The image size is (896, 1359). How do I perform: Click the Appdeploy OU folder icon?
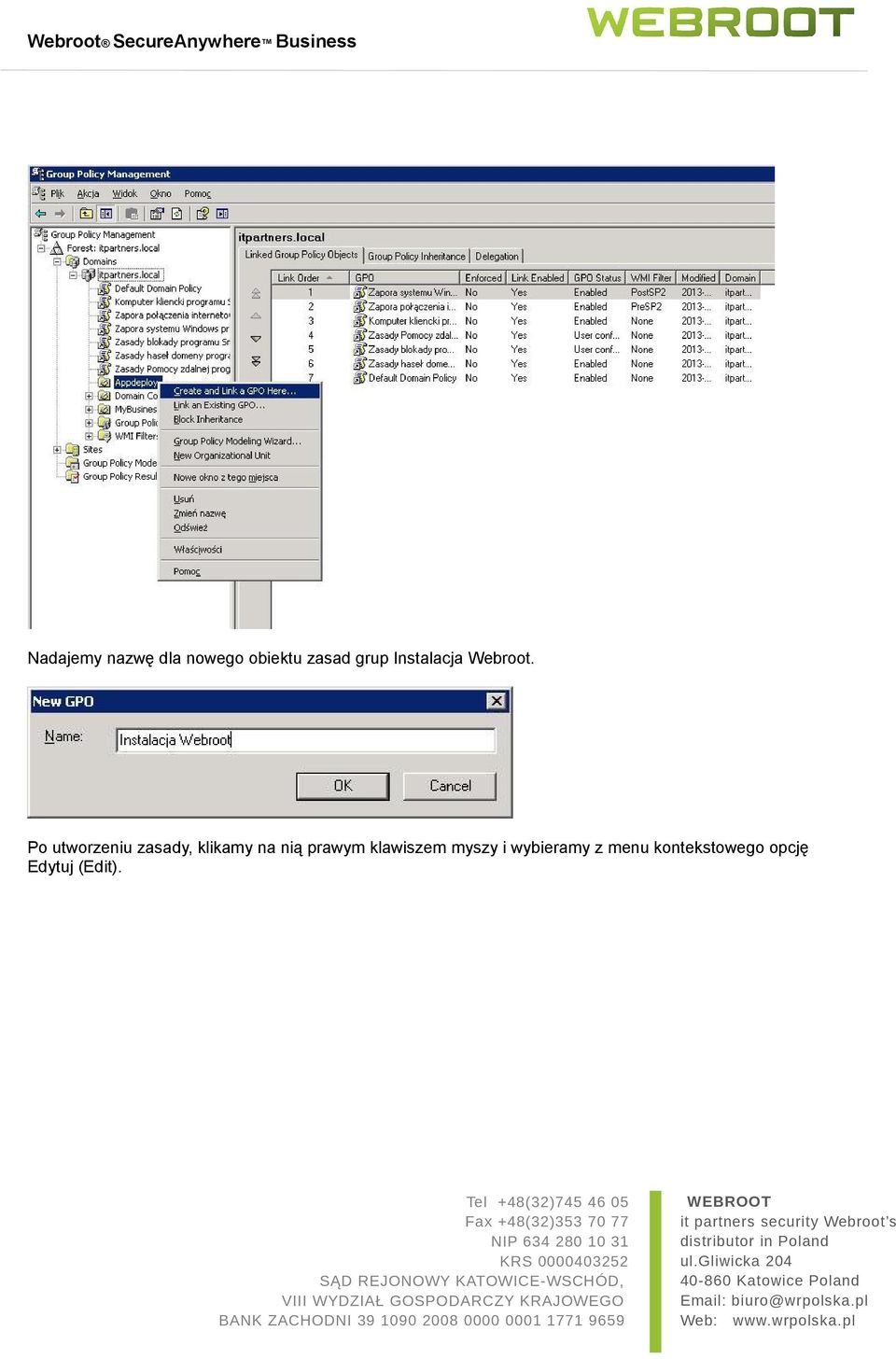point(105,383)
